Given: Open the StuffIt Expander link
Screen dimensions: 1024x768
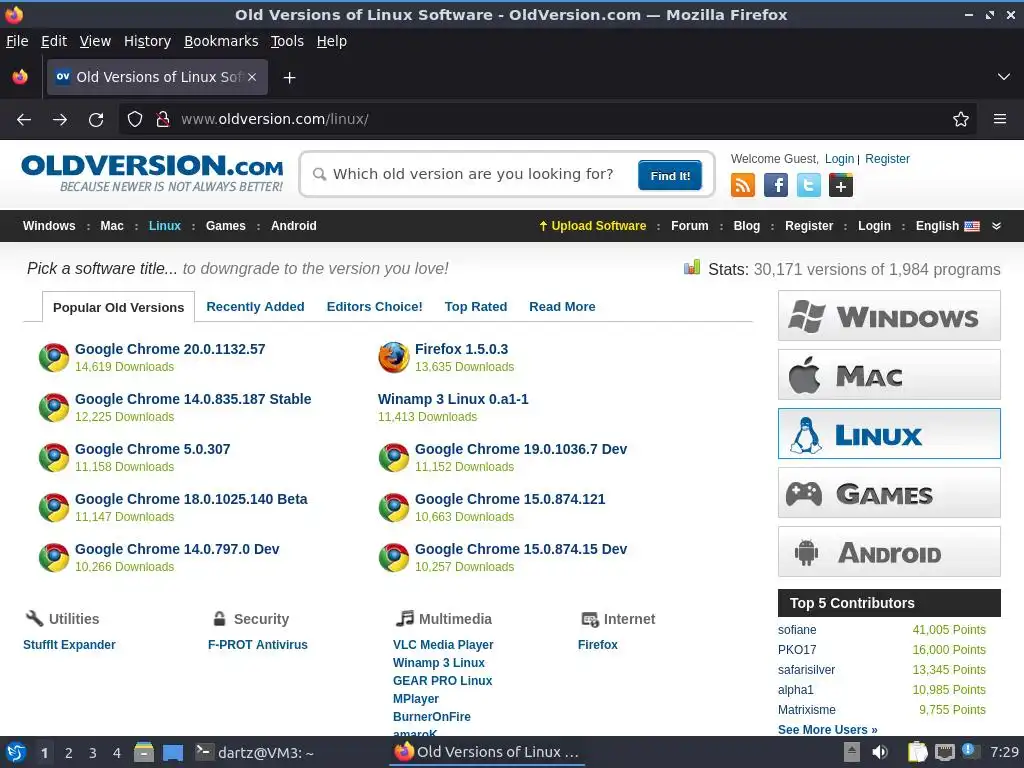Looking at the screenshot, I should click(69, 645).
